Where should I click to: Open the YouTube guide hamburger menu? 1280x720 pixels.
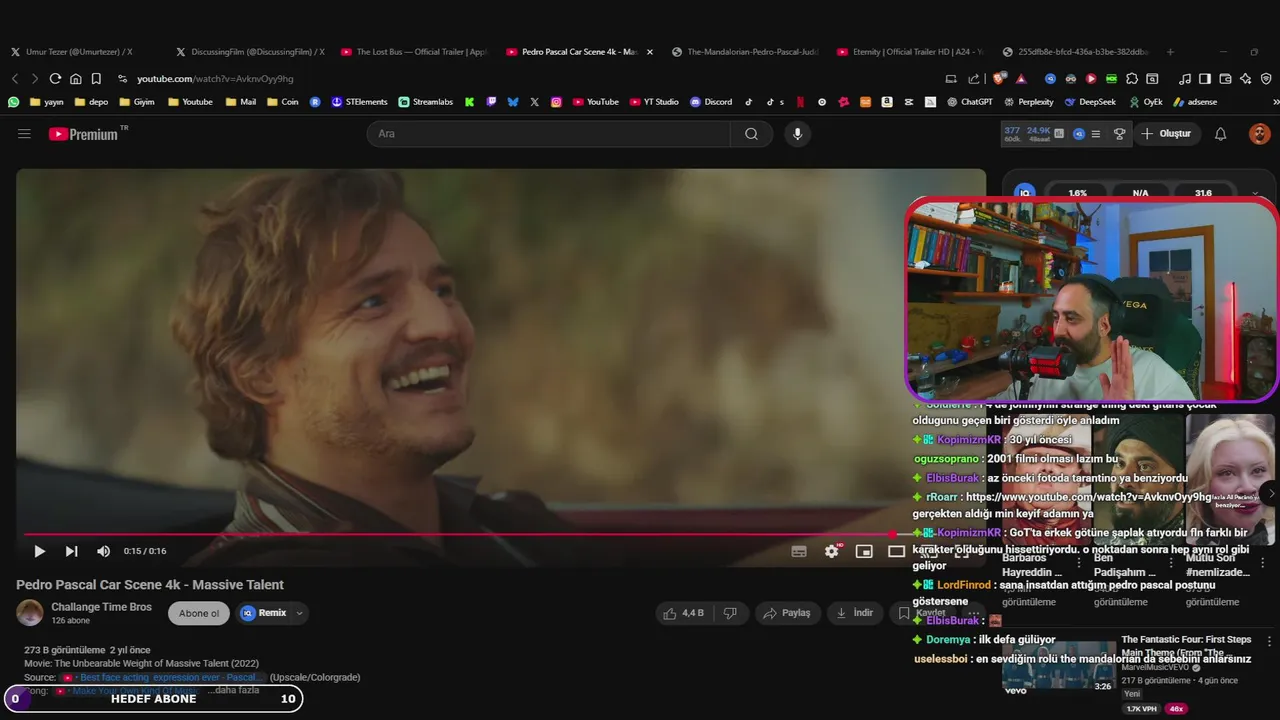point(24,134)
